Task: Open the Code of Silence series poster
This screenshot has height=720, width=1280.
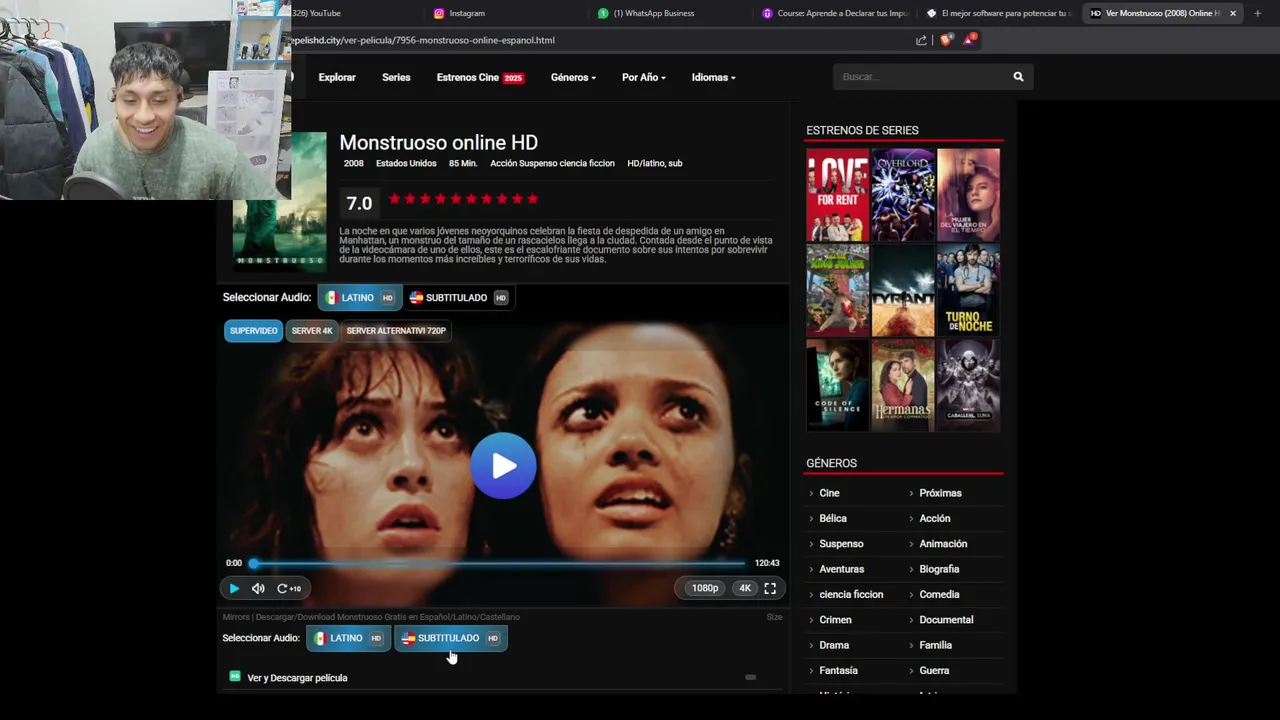Action: coord(837,386)
